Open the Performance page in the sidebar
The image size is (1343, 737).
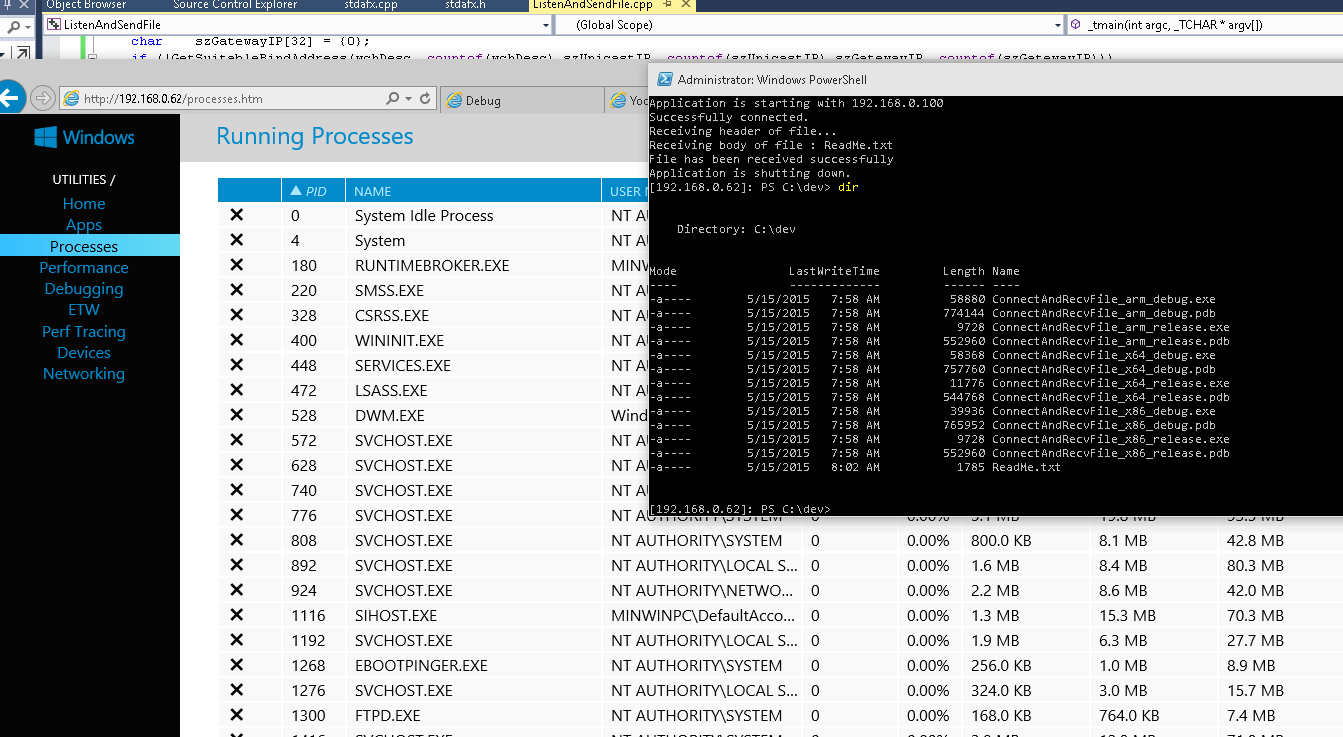(84, 267)
